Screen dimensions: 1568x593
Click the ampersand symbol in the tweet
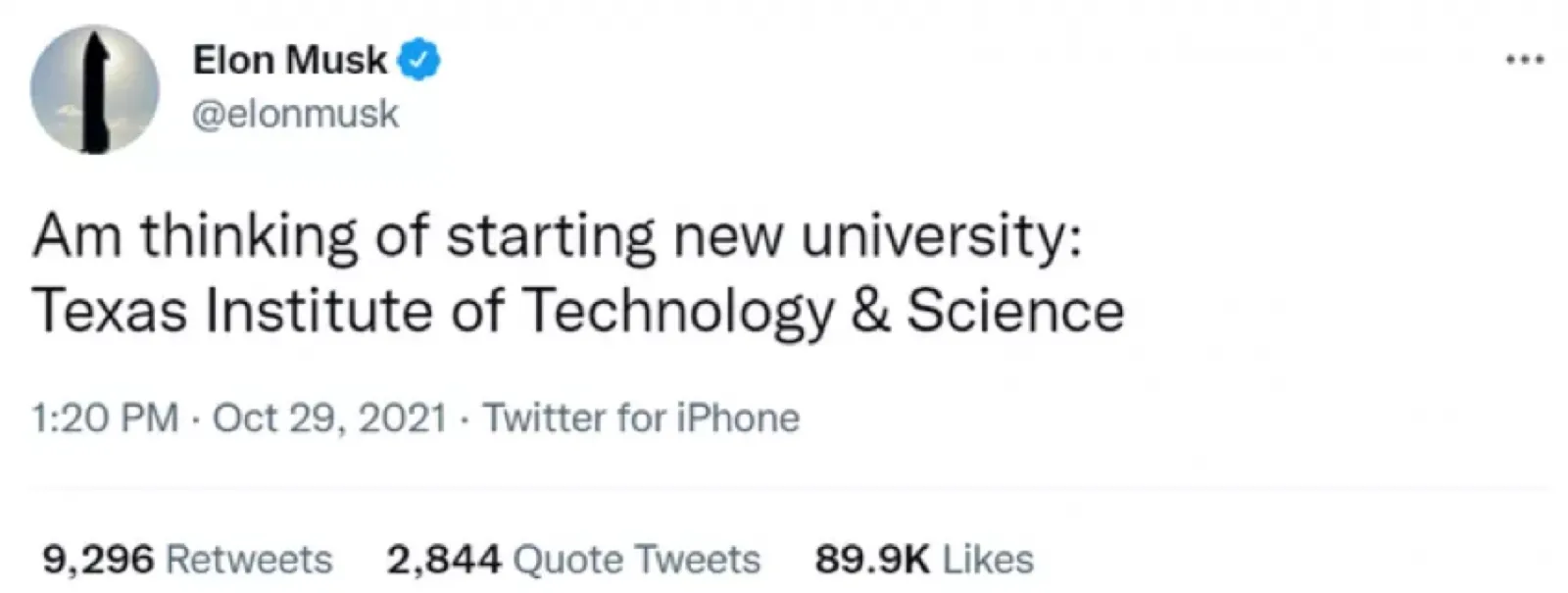[x=868, y=312]
